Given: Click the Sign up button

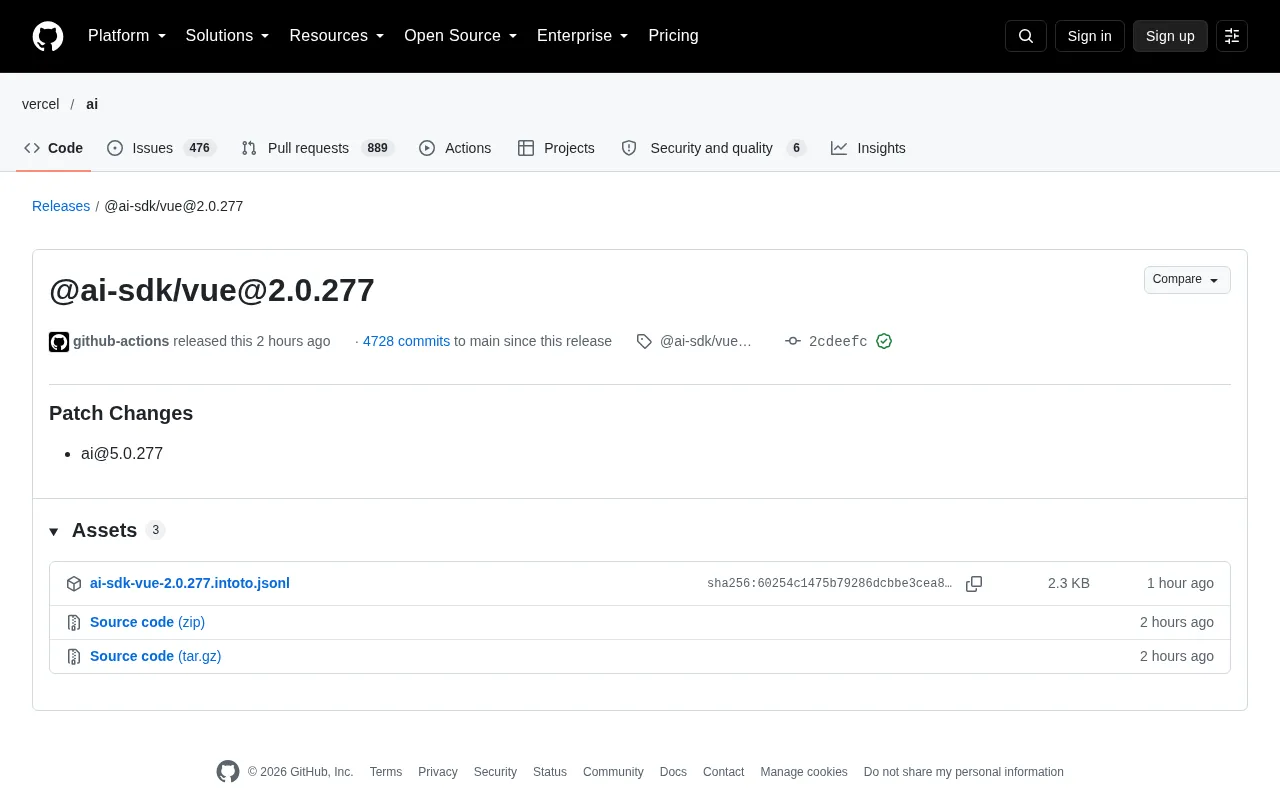Looking at the screenshot, I should [1170, 36].
